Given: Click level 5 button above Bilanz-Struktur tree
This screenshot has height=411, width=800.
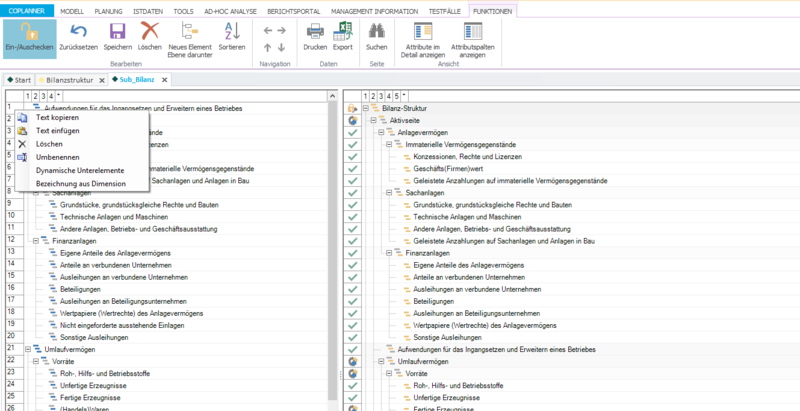Looking at the screenshot, I should pos(396,96).
